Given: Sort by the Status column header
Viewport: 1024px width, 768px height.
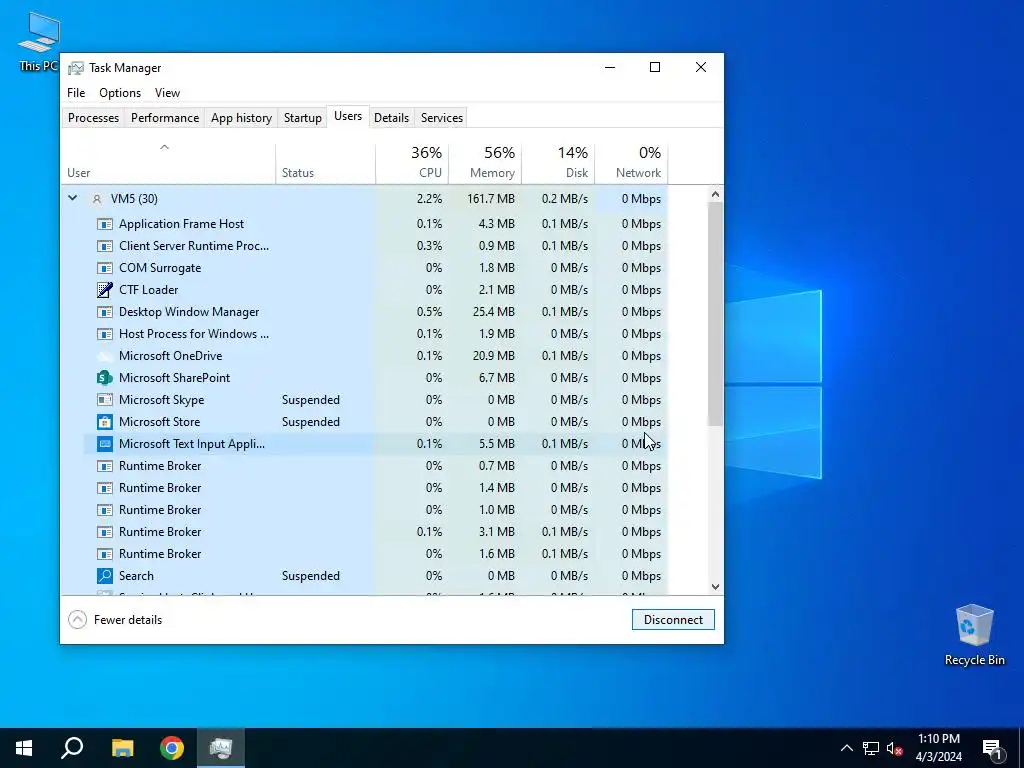Looking at the screenshot, I should [325, 162].
